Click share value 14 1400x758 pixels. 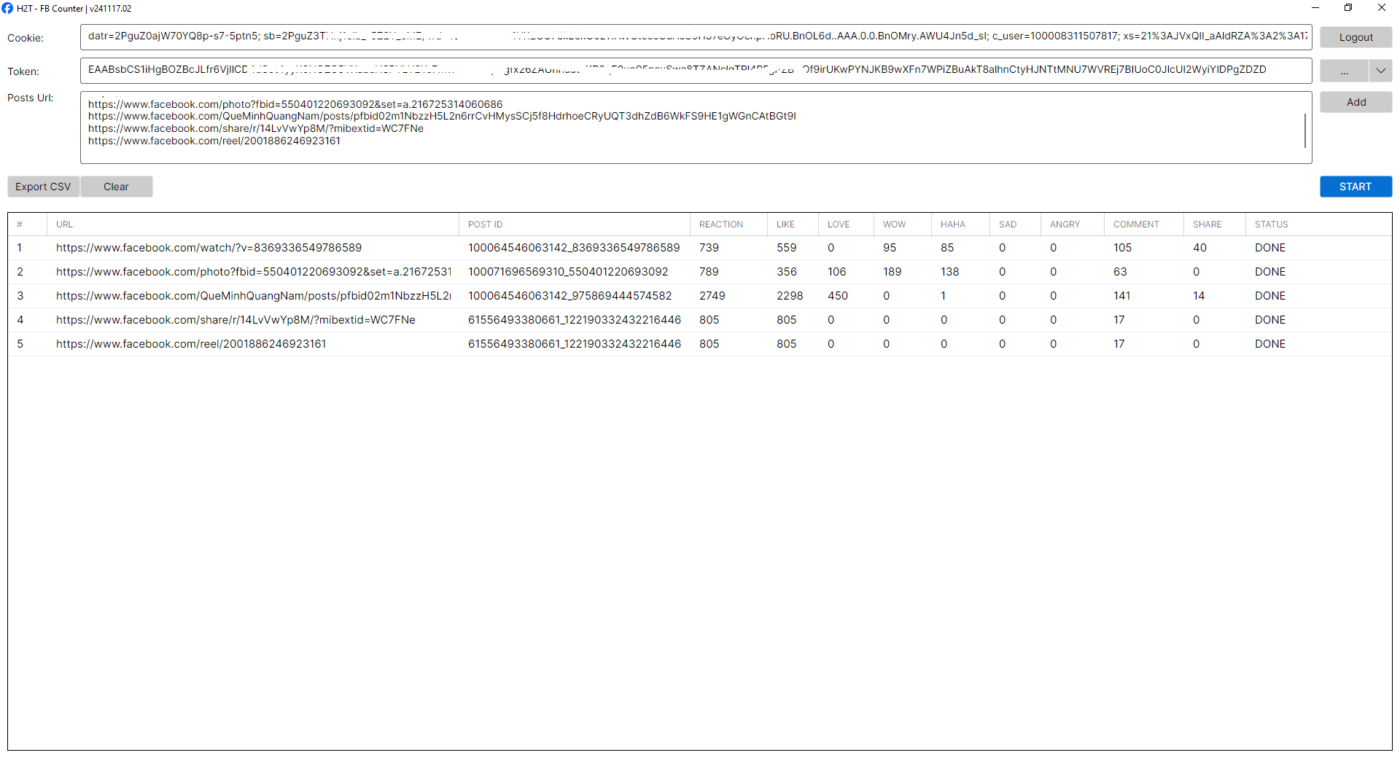[x=1199, y=296]
